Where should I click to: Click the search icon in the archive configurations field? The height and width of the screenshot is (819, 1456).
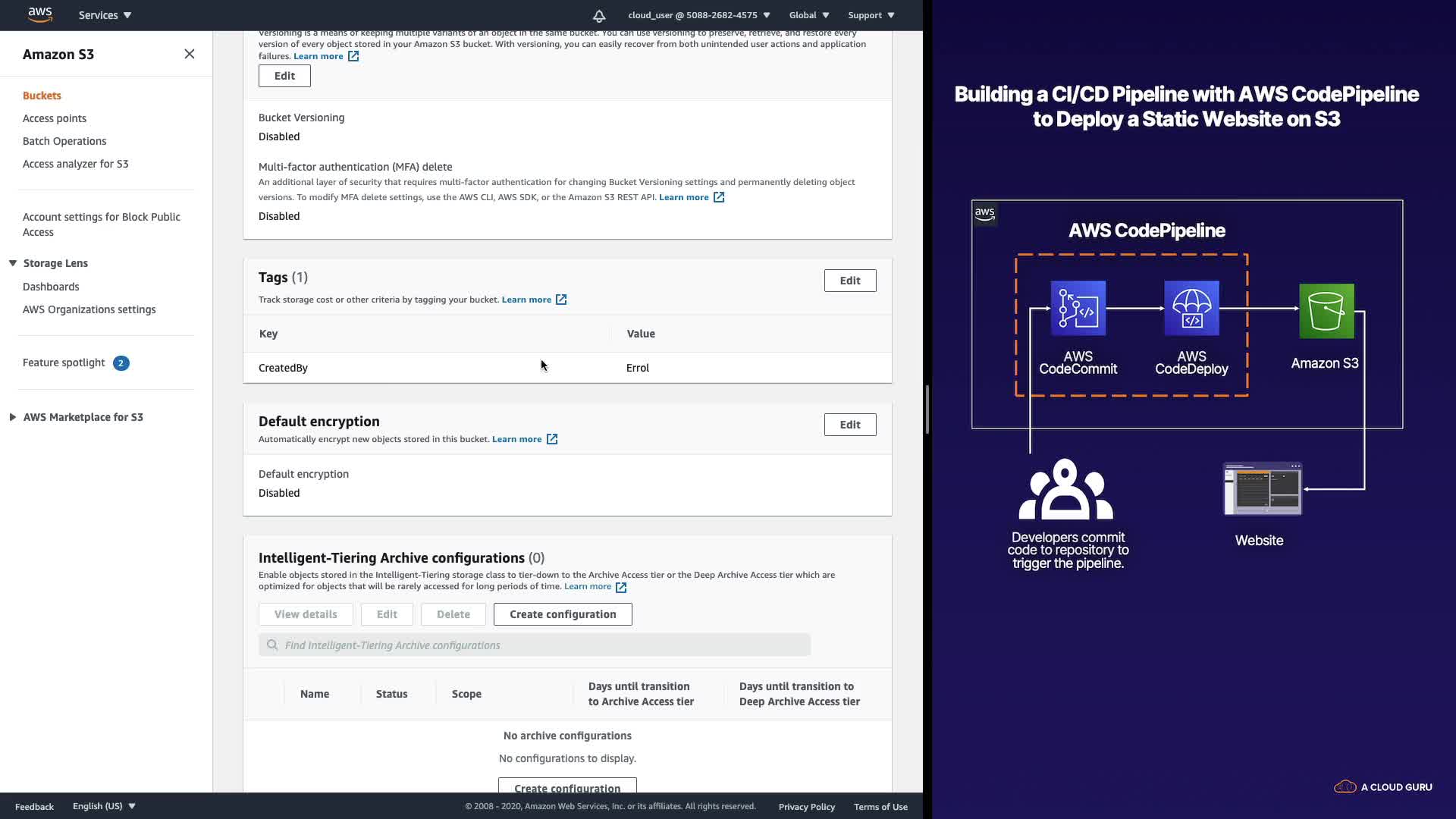tap(272, 645)
